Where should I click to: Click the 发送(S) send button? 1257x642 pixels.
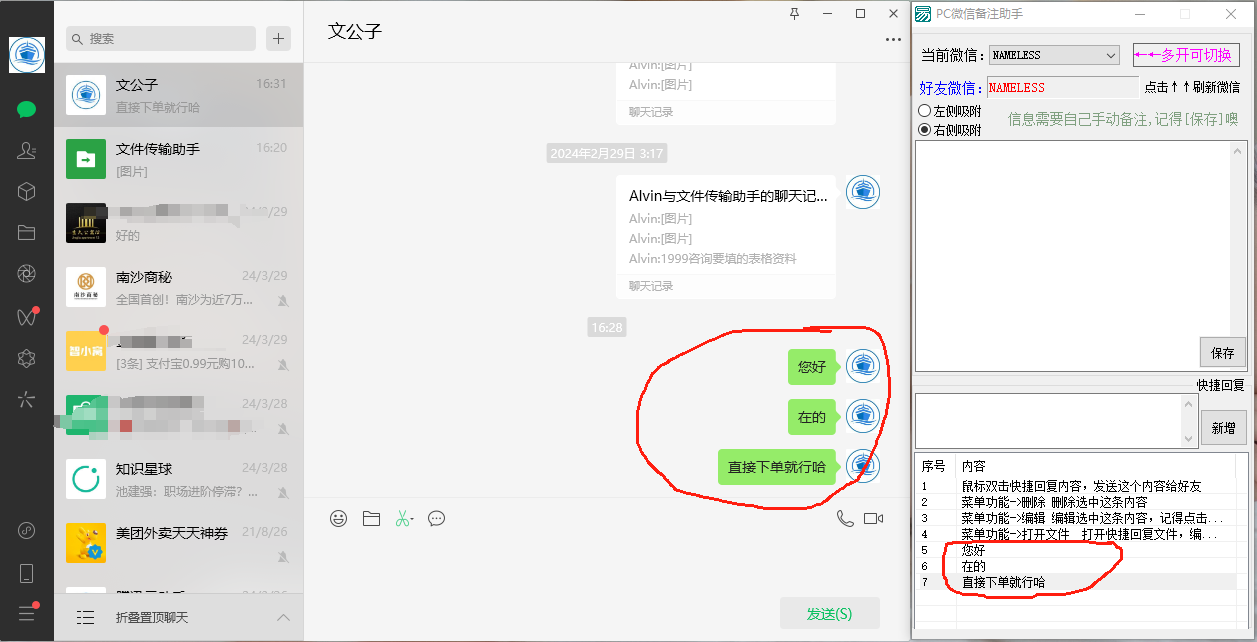tap(830, 613)
